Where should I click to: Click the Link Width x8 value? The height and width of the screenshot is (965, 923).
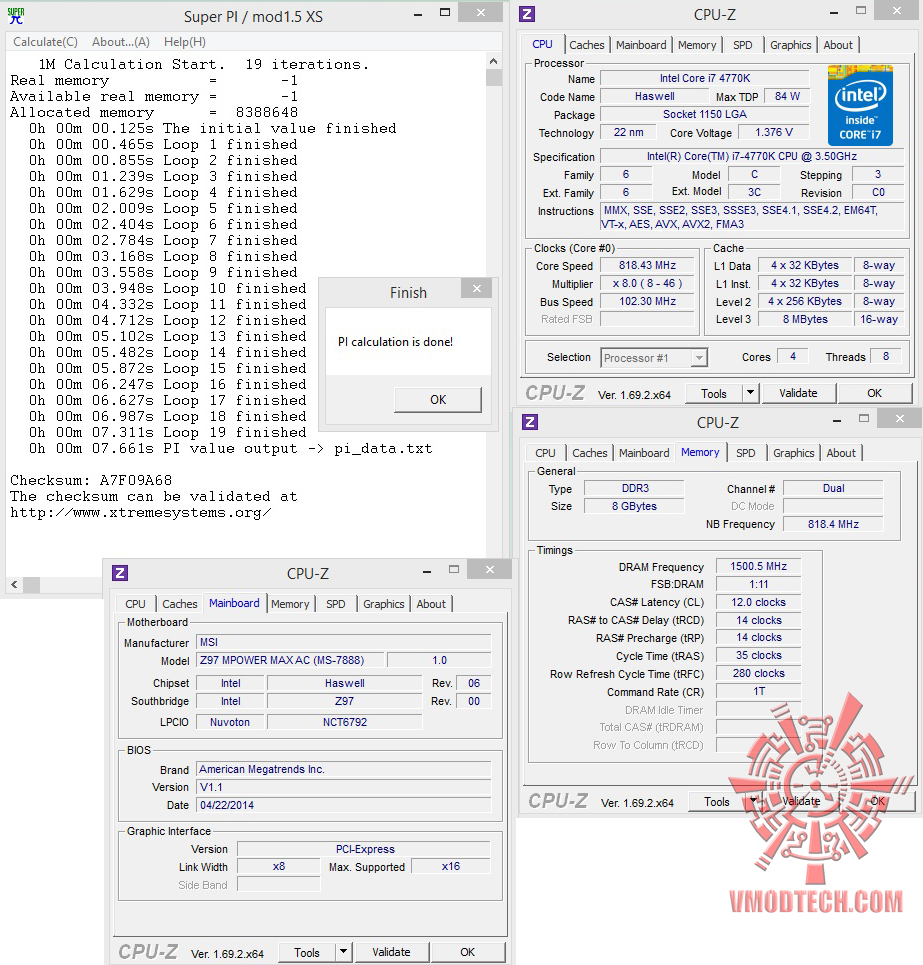coord(279,867)
